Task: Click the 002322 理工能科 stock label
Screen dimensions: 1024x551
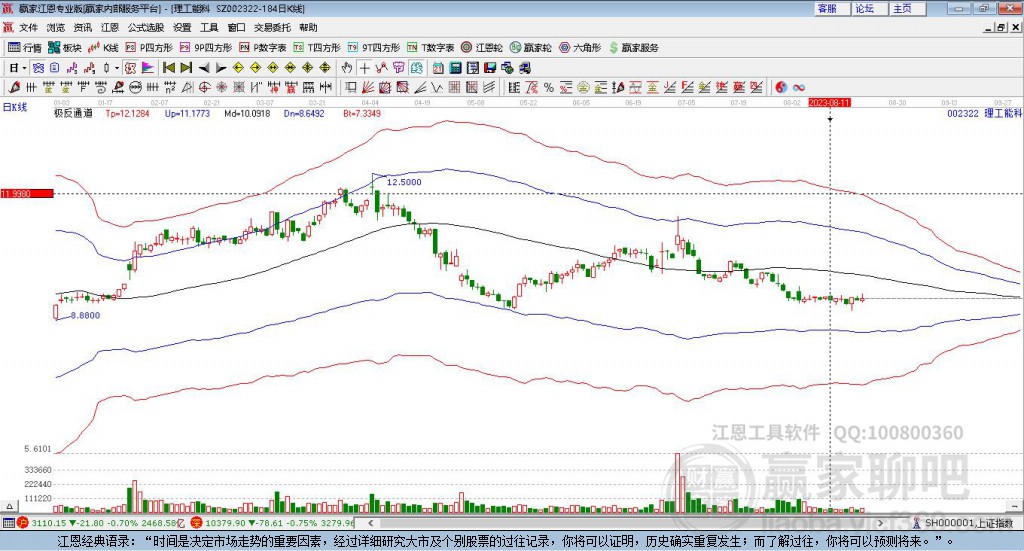Action: [984, 114]
